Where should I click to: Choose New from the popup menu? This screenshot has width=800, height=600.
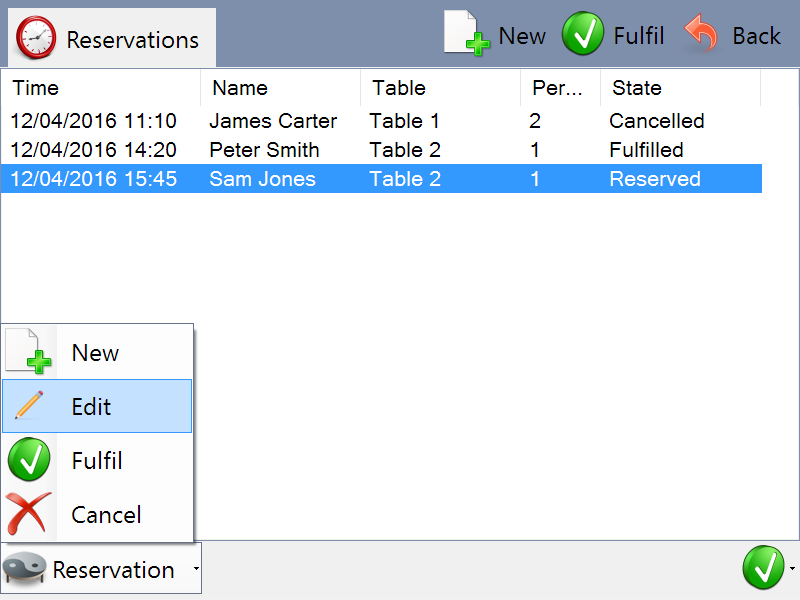tap(96, 352)
